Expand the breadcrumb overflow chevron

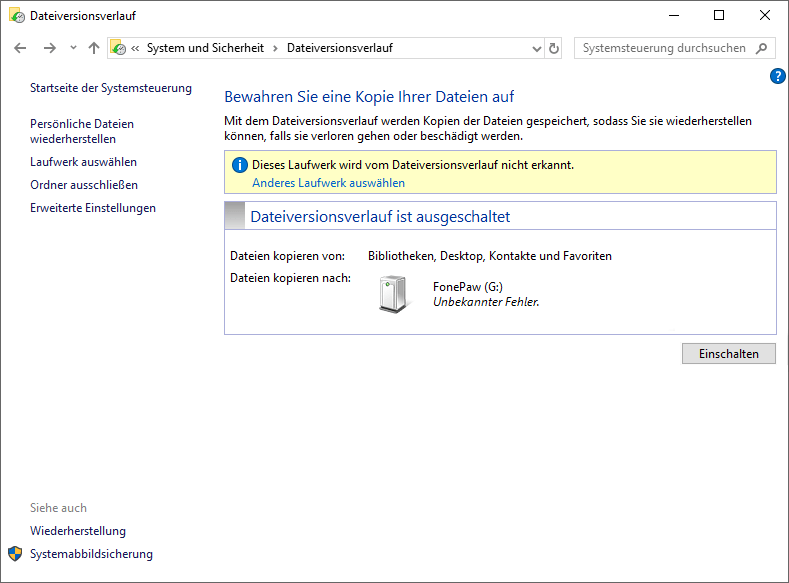135,48
